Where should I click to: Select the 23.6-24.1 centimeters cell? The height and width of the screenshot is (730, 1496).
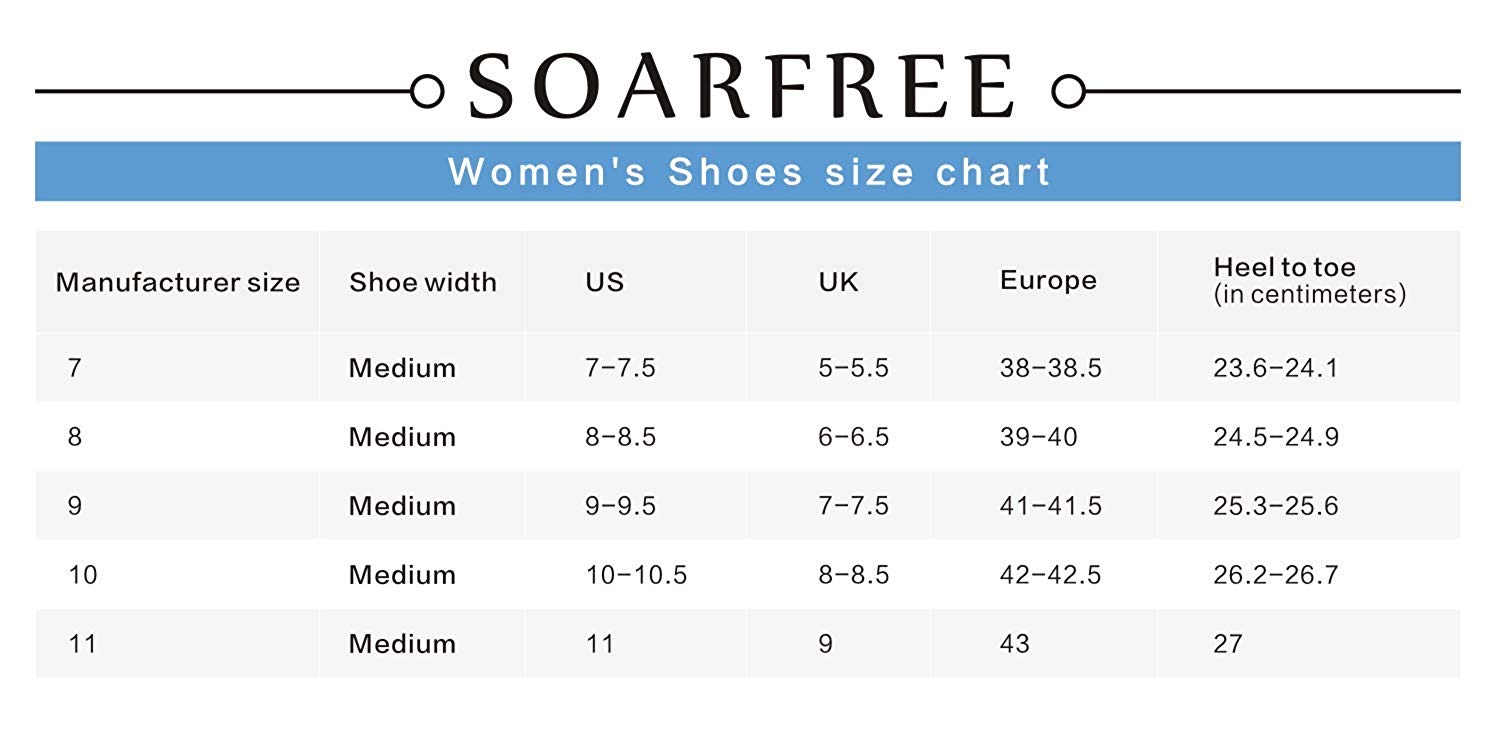point(1276,368)
